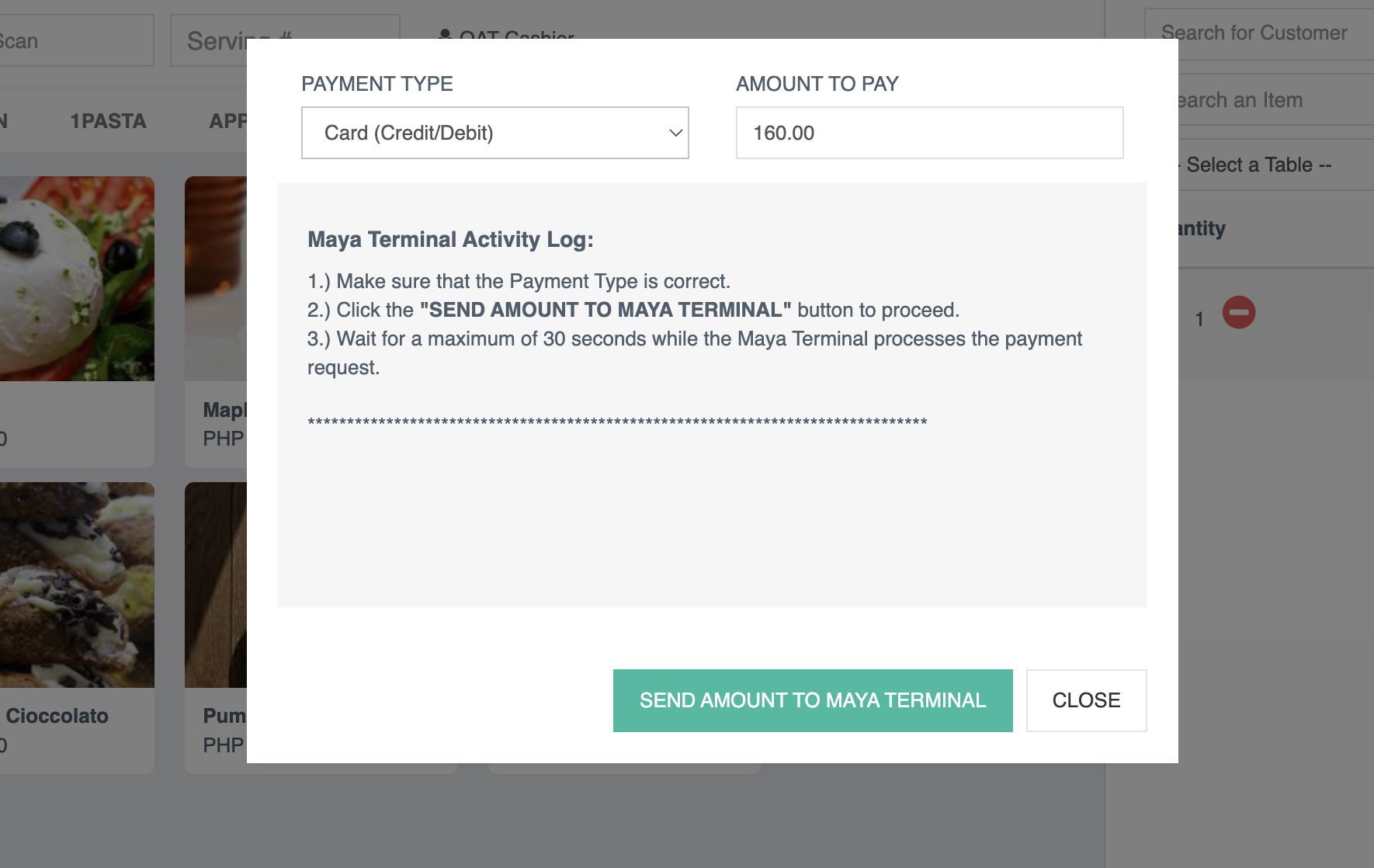The image size is (1374, 868).
Task: Close the payment dialog
Action: coord(1086,700)
